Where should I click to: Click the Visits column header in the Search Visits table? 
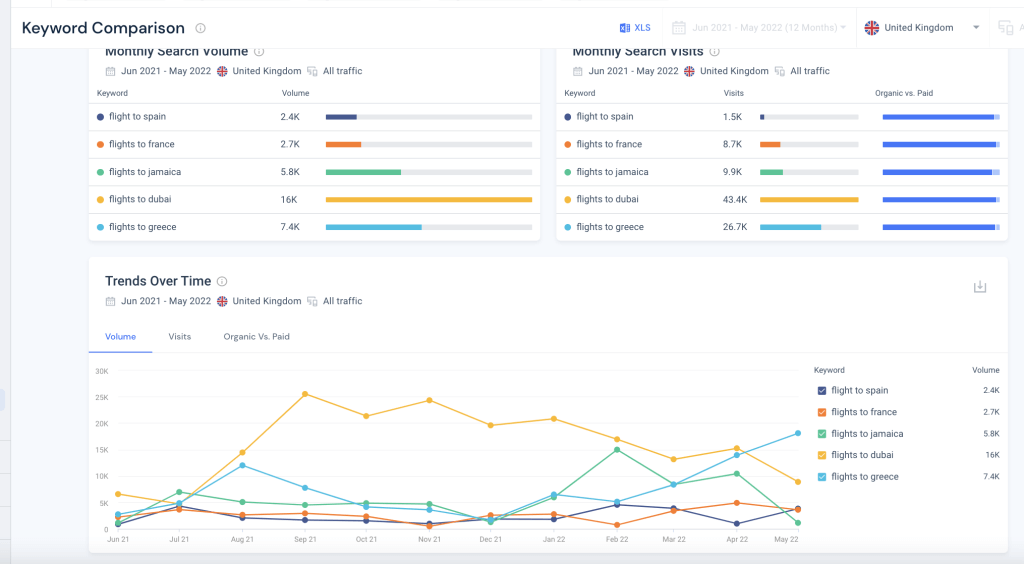[x=733, y=93]
